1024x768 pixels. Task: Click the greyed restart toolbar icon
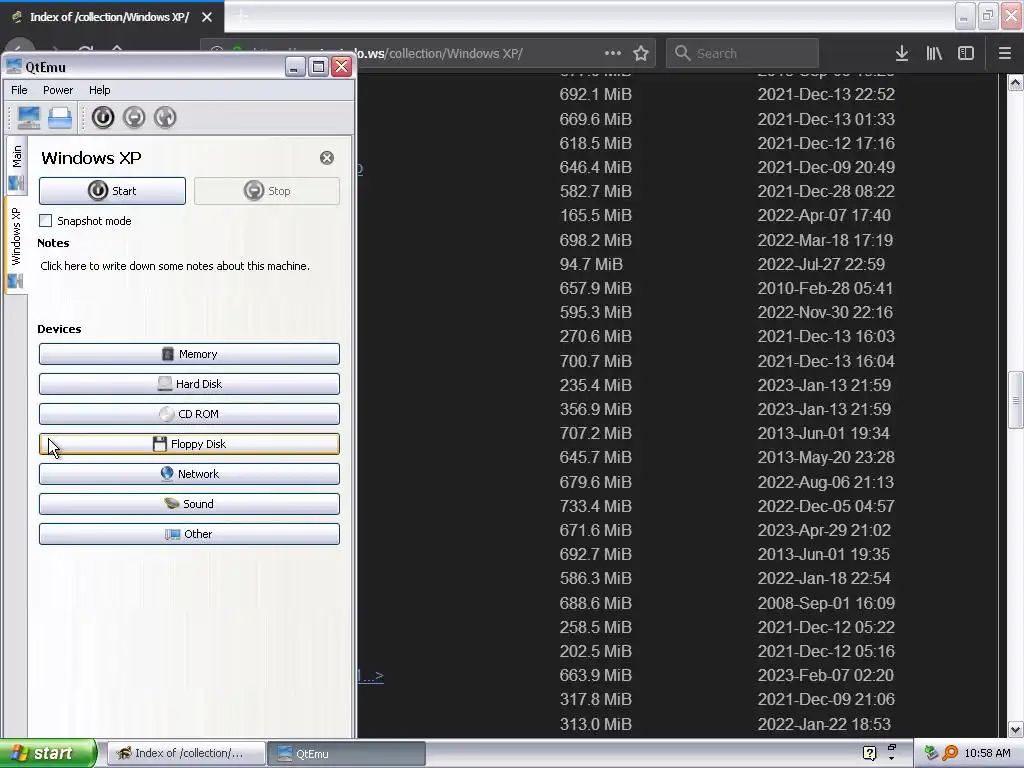pos(165,118)
